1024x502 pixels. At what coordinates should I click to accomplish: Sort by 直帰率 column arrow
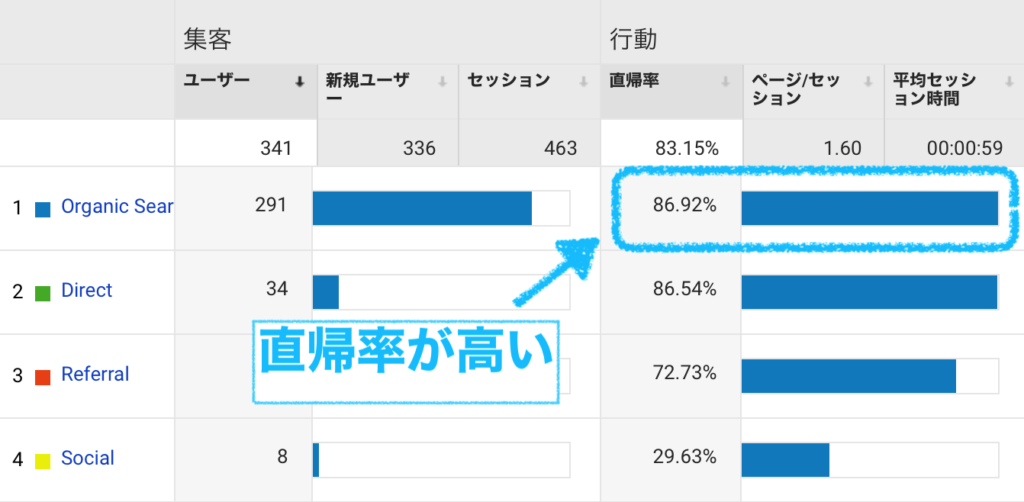[726, 83]
